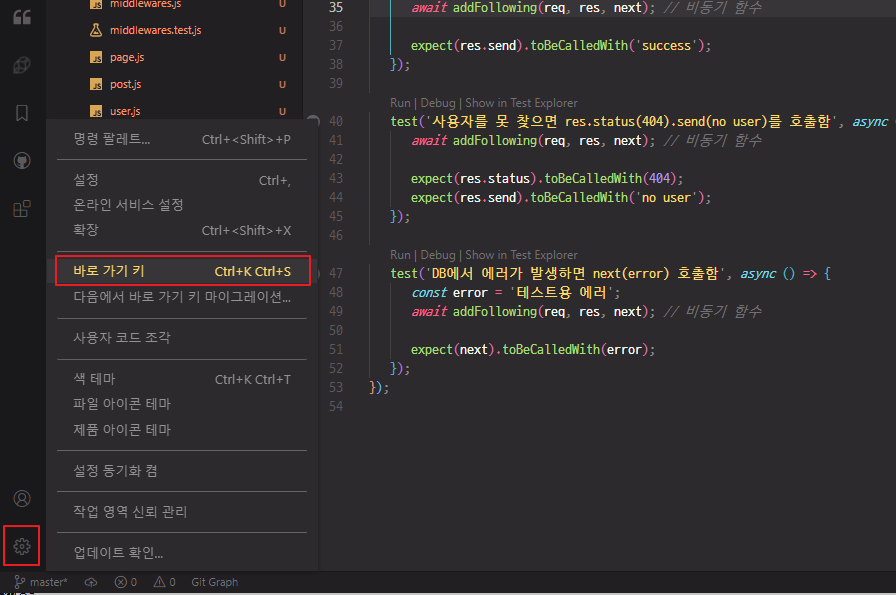This screenshot has width=896, height=595.
Task: Open page.js in the explorer
Action: 127,57
